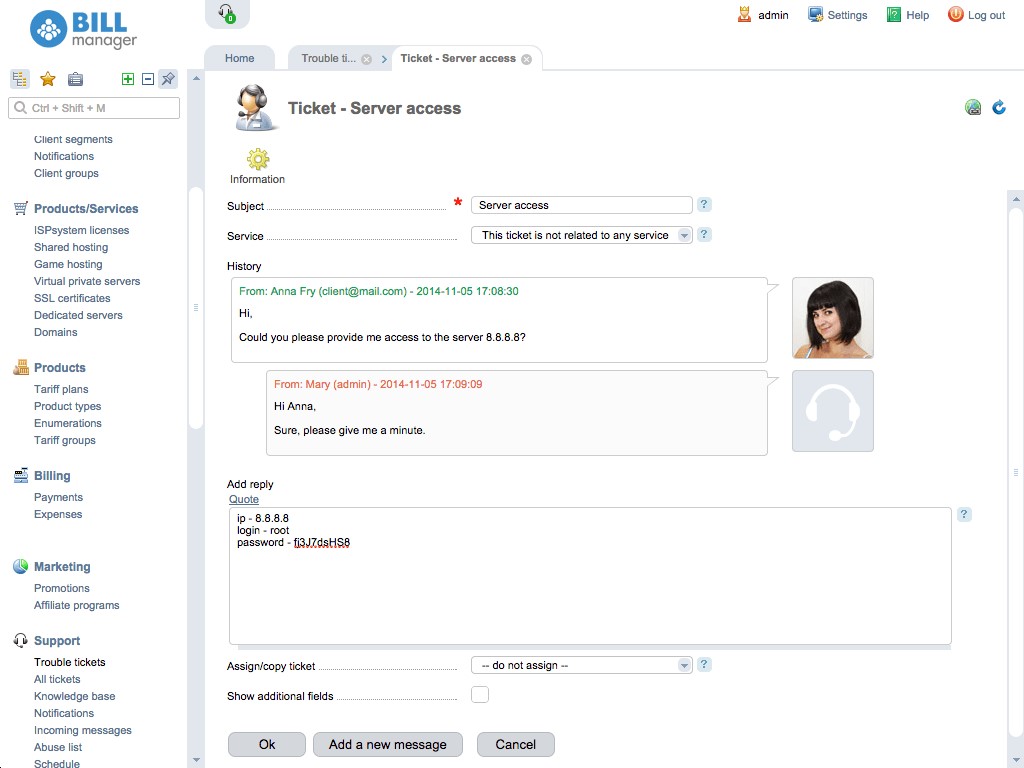Toggle the pin icon in the sidebar toolbar

[x=167, y=78]
